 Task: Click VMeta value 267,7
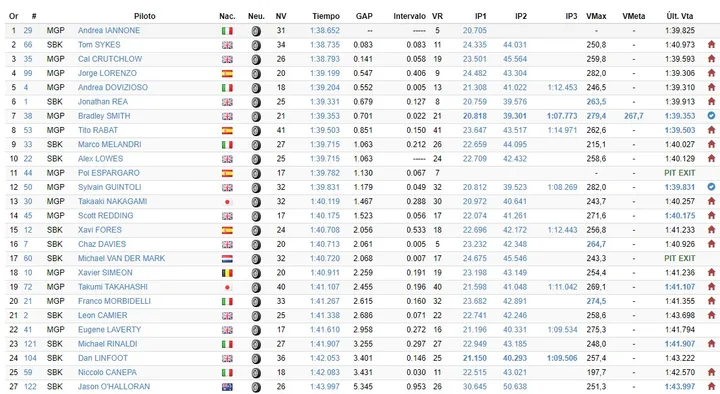point(634,116)
